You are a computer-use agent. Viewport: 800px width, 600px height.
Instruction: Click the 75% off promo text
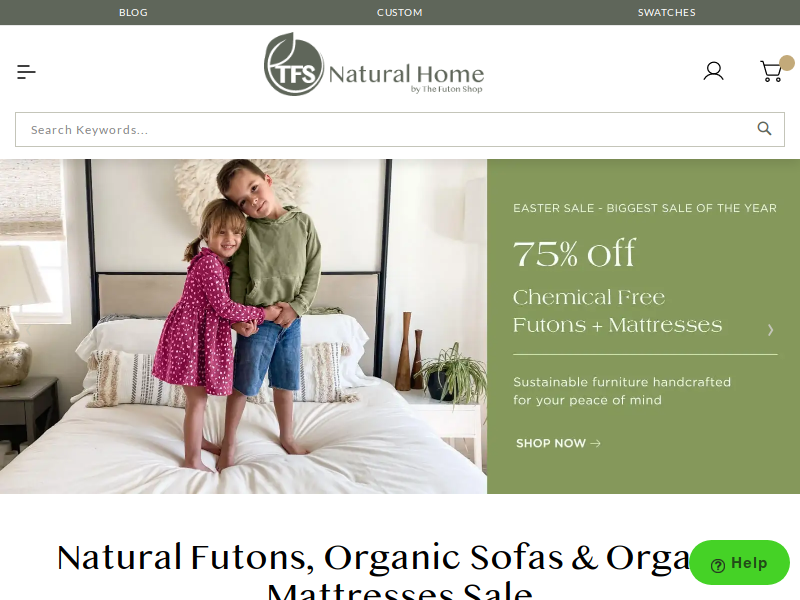tap(574, 253)
